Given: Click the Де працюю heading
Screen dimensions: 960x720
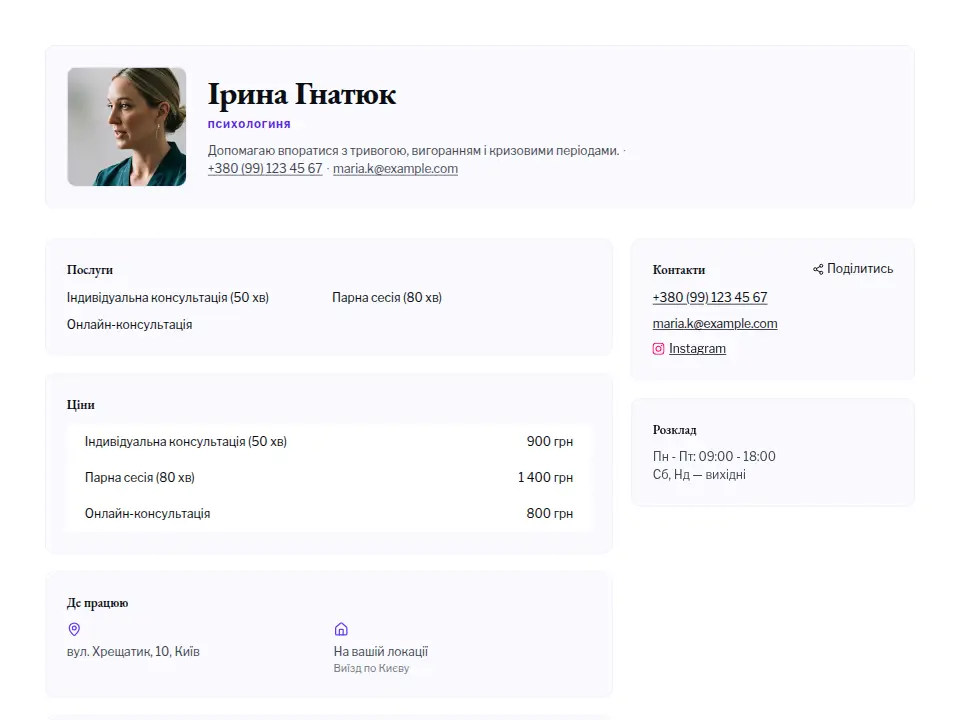Looking at the screenshot, I should coord(97,603).
